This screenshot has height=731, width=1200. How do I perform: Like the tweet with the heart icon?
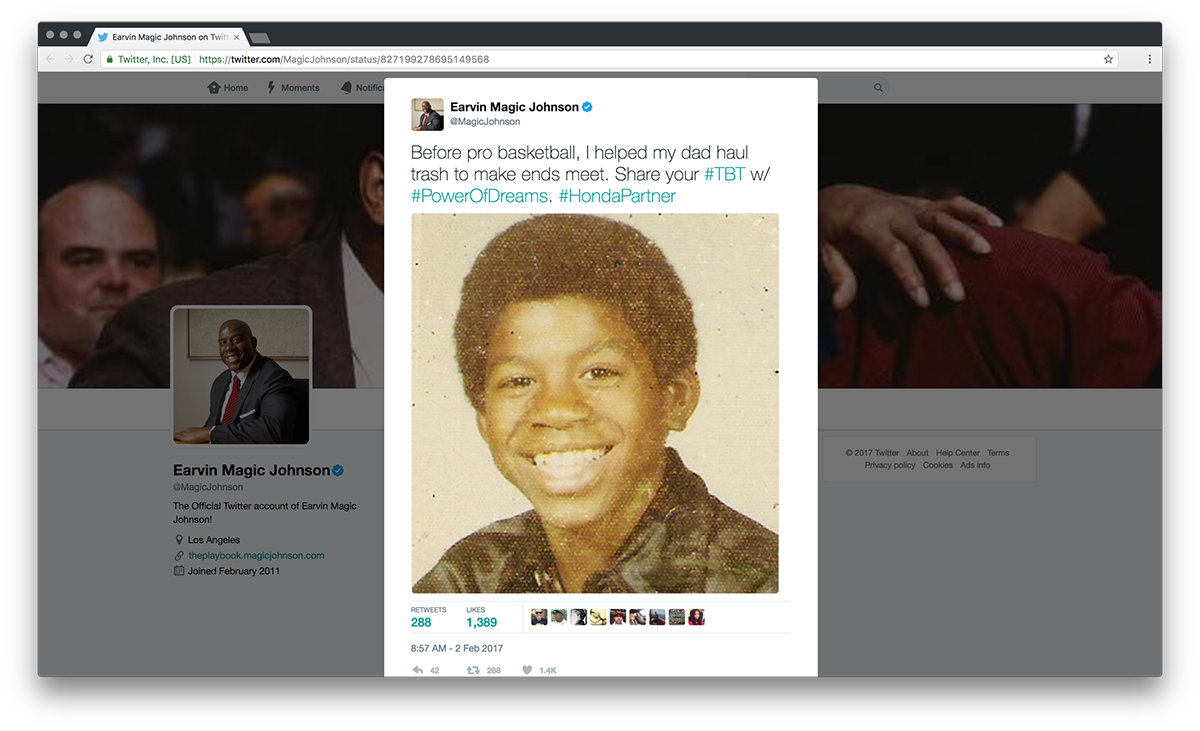pos(527,670)
